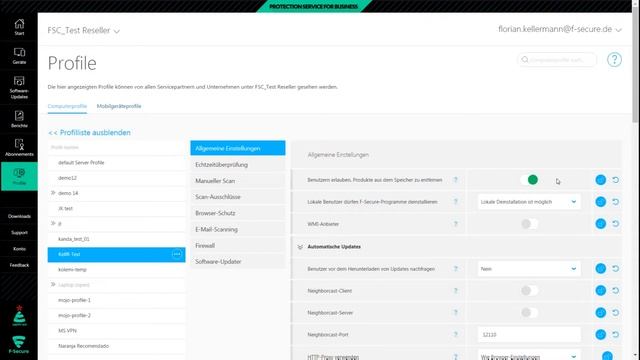Select the mojo-profile-1 row
The width and height of the screenshot is (640, 360).
click(x=116, y=300)
